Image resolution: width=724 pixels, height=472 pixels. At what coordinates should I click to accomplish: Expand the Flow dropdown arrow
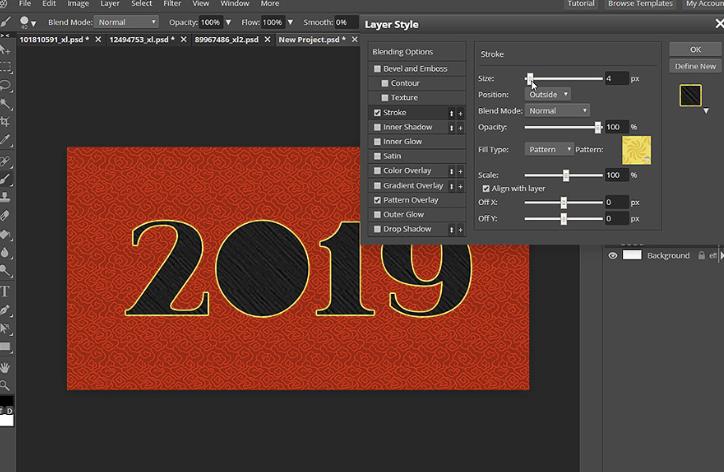(x=290, y=22)
